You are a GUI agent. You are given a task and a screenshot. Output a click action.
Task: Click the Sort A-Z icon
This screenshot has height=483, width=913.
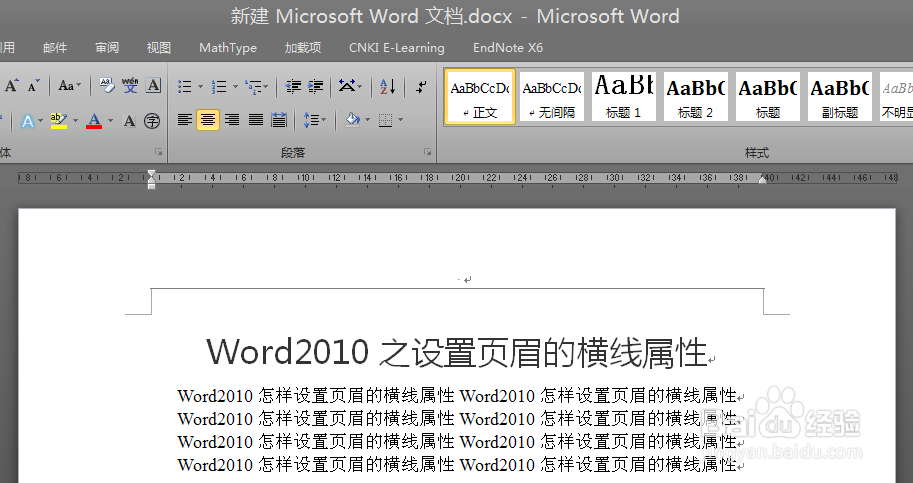(x=388, y=87)
